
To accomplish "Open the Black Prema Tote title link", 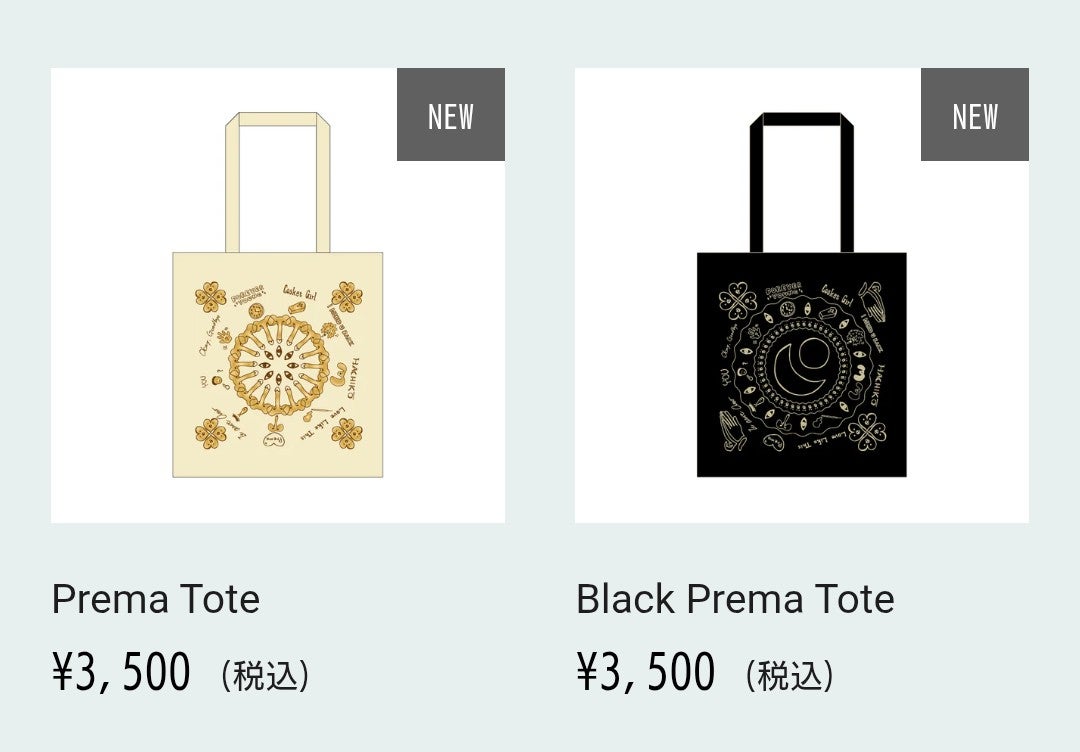I will tap(735, 599).
